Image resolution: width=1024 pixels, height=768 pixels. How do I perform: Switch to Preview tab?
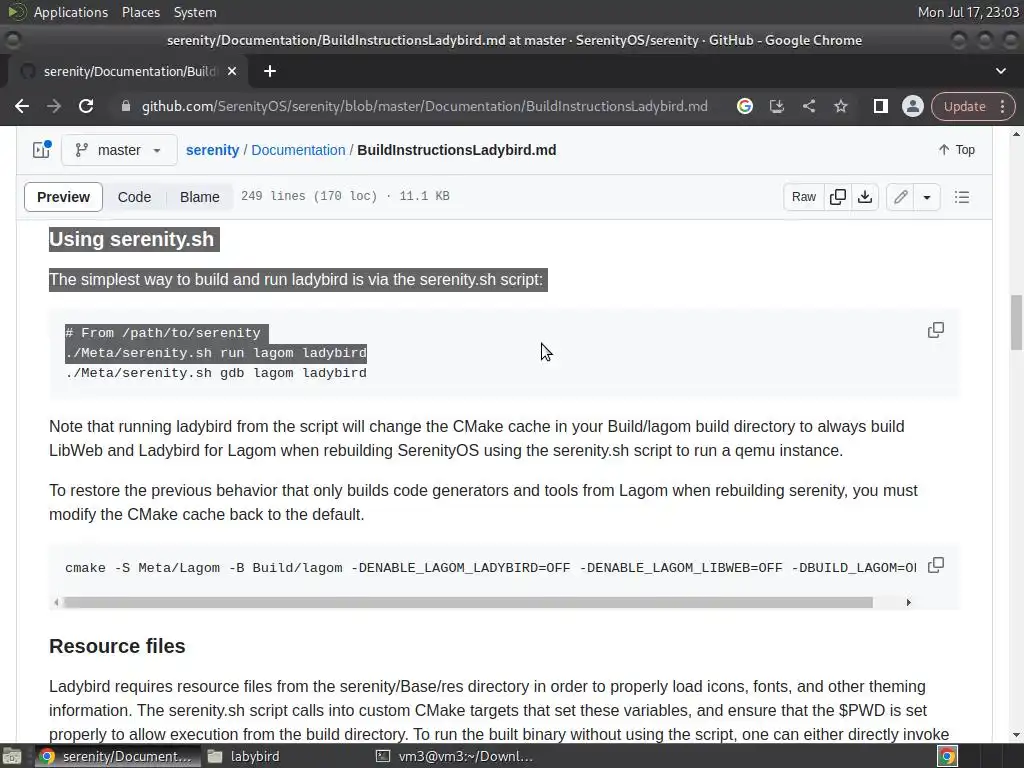[63, 197]
